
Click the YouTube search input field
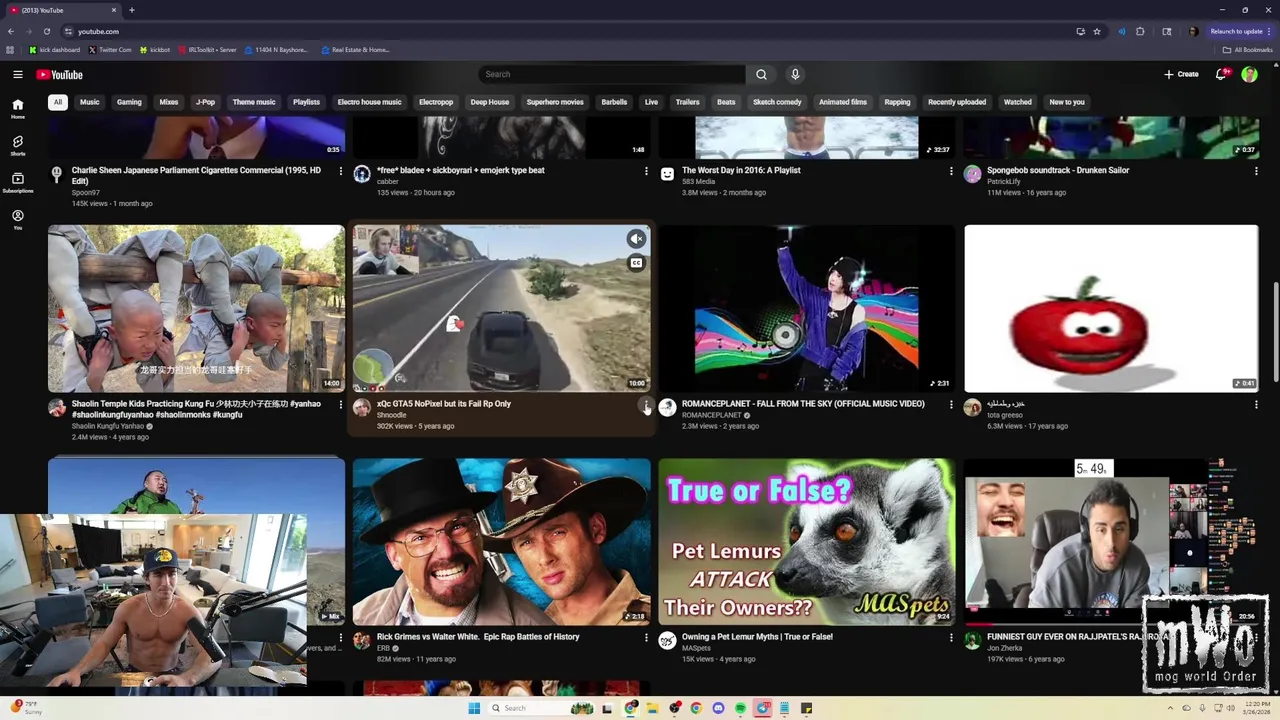tap(612, 74)
